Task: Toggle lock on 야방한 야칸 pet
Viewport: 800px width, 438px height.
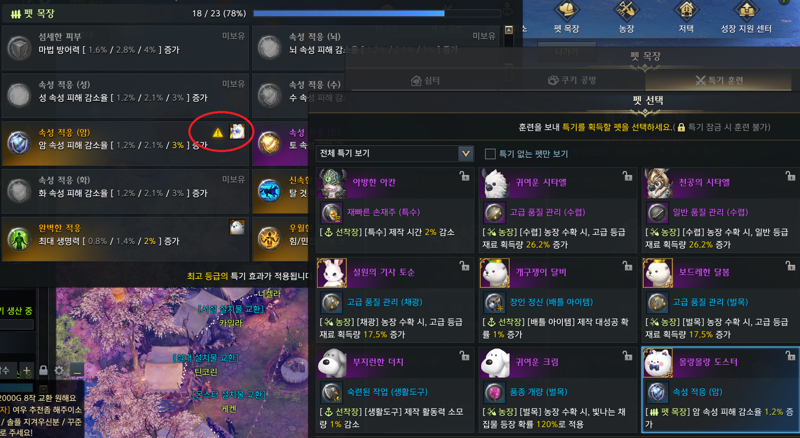Action: click(464, 176)
